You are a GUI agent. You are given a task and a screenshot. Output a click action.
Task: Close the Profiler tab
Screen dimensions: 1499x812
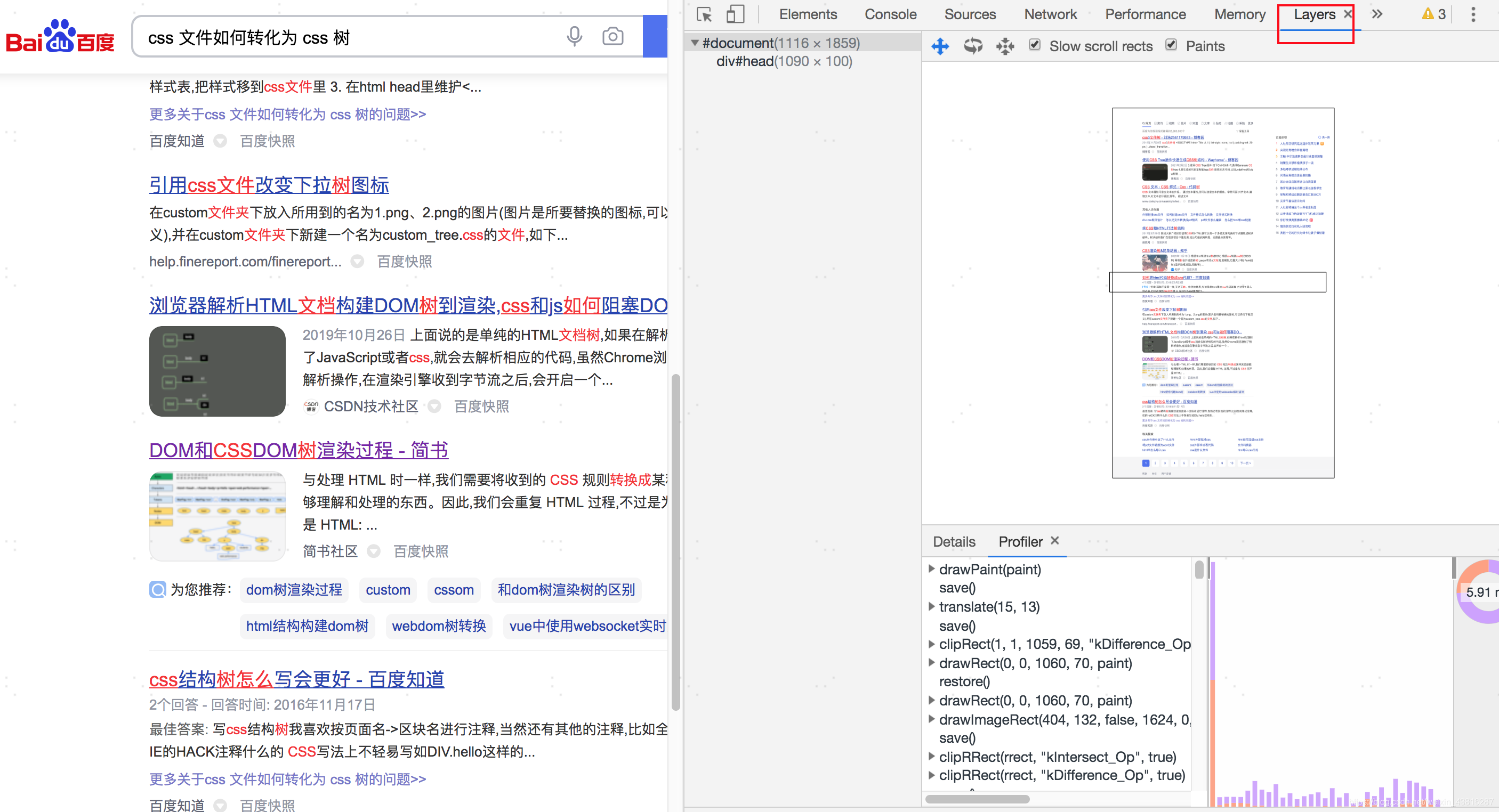1055,540
